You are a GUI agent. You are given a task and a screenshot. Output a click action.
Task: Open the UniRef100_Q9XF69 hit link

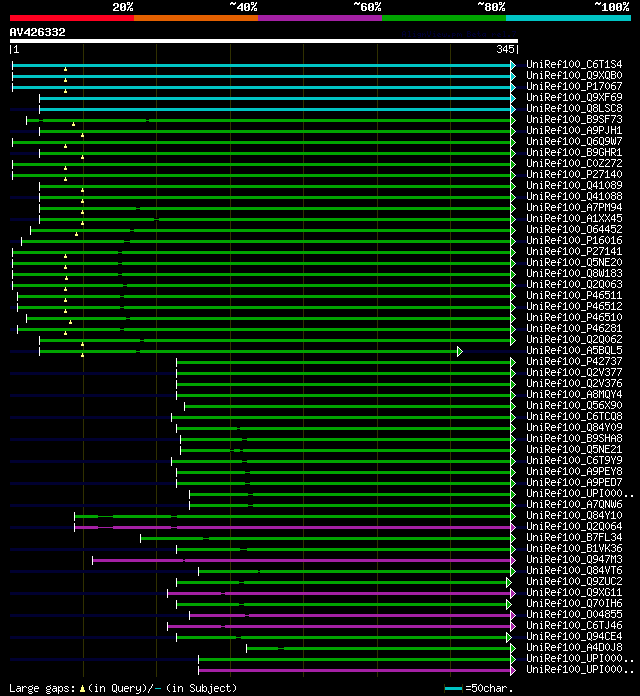[x=574, y=97]
